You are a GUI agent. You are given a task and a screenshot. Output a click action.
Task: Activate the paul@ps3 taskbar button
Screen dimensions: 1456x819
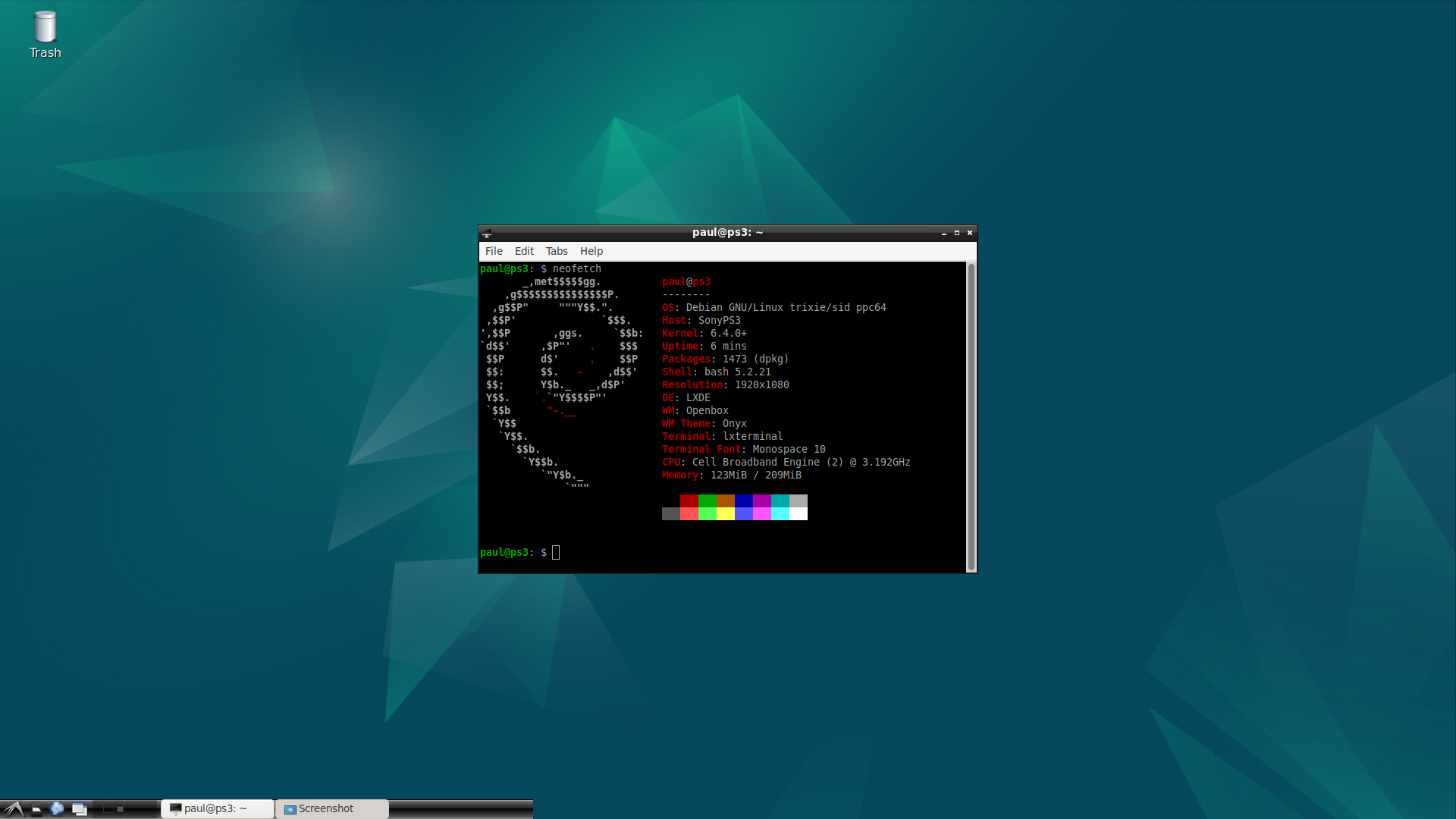pyautogui.click(x=218, y=809)
